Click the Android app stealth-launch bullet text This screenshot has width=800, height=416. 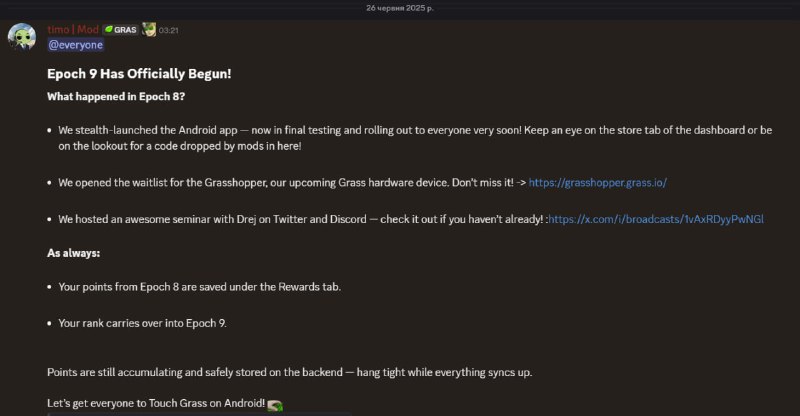coord(415,138)
